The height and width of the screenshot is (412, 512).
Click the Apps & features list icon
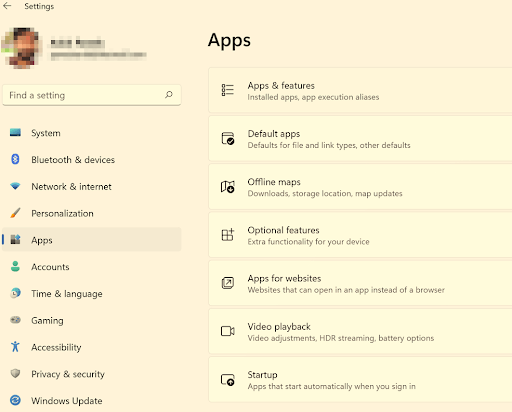228,90
